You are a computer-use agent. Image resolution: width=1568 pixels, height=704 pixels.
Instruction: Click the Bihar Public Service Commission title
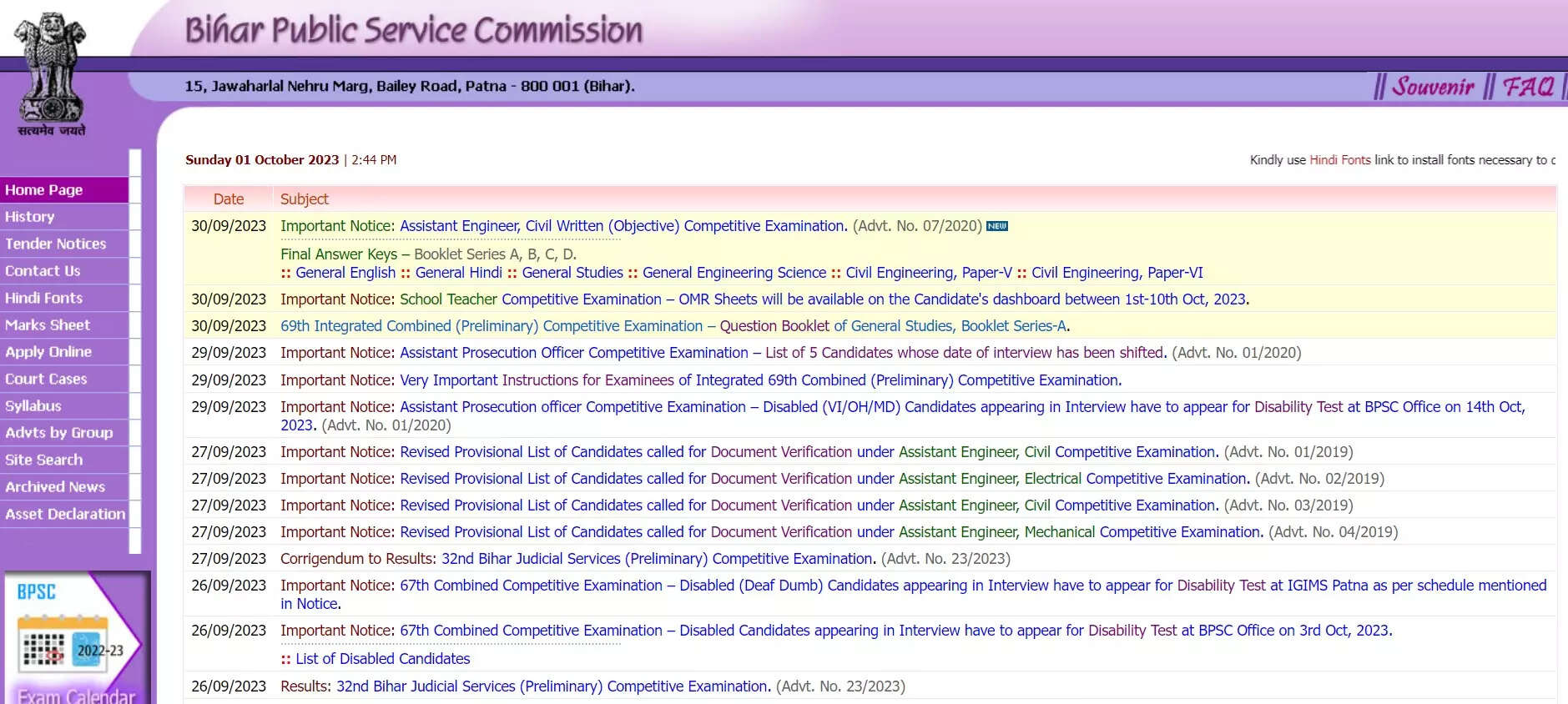pos(414,30)
